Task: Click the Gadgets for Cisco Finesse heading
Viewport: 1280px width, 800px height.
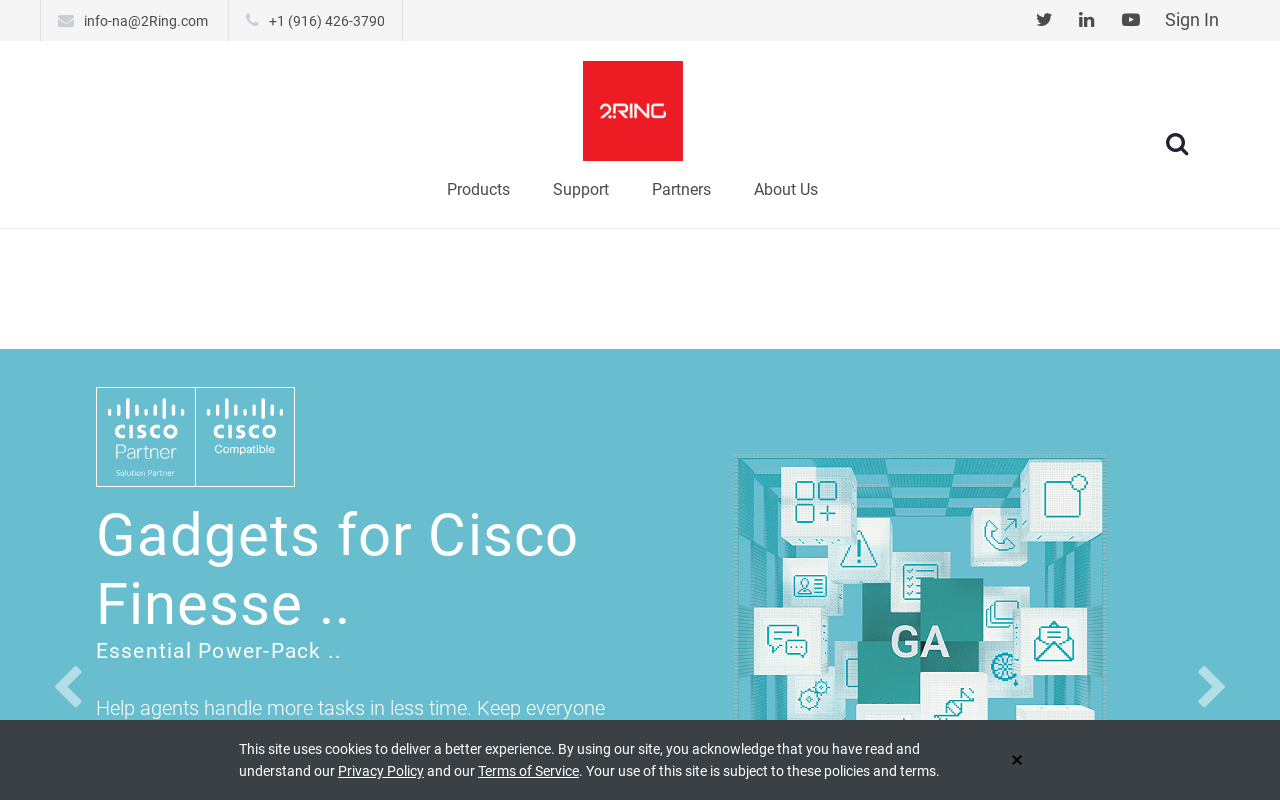Action: (x=338, y=570)
